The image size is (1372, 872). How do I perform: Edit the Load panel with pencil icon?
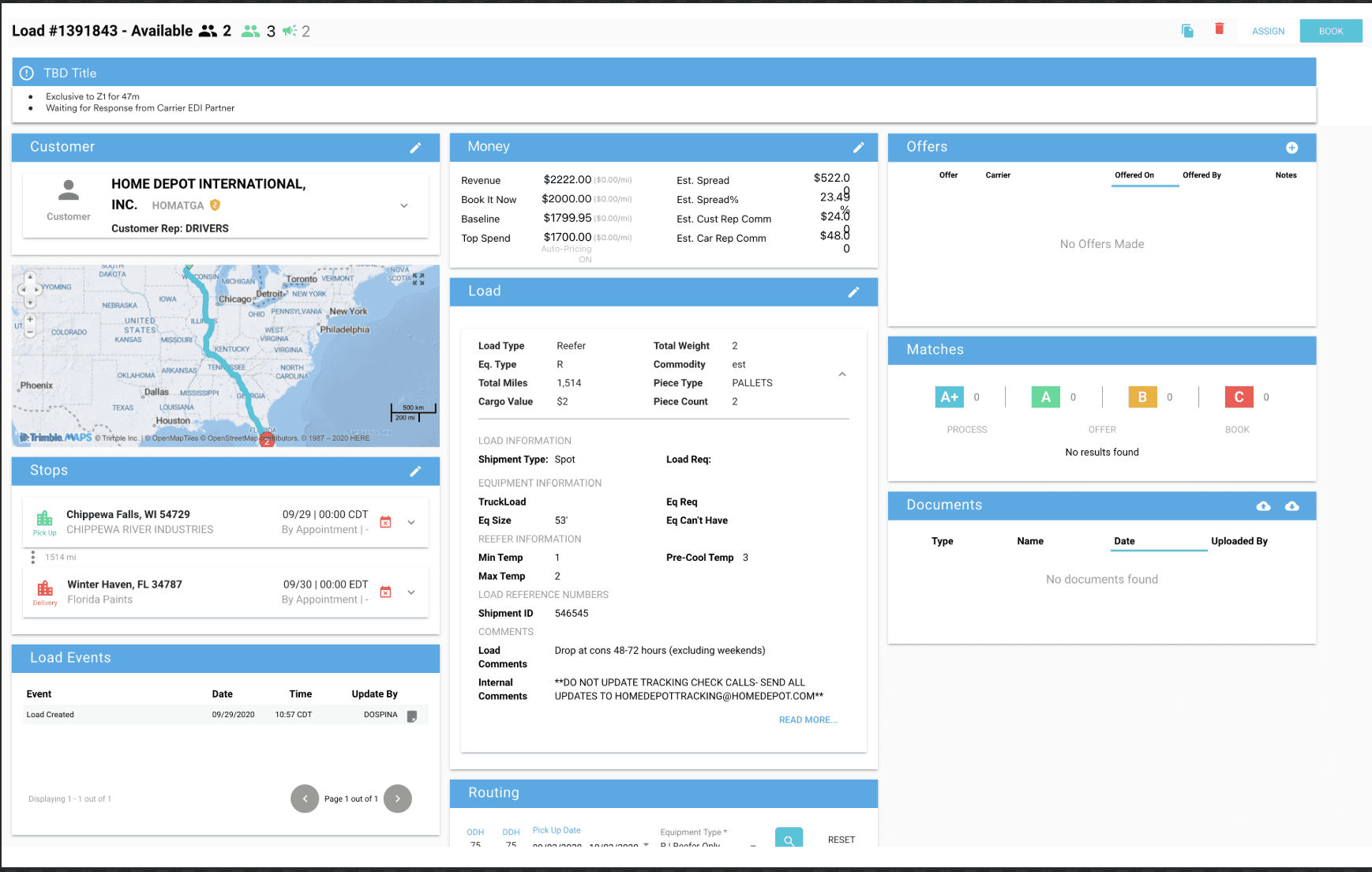pos(853,292)
